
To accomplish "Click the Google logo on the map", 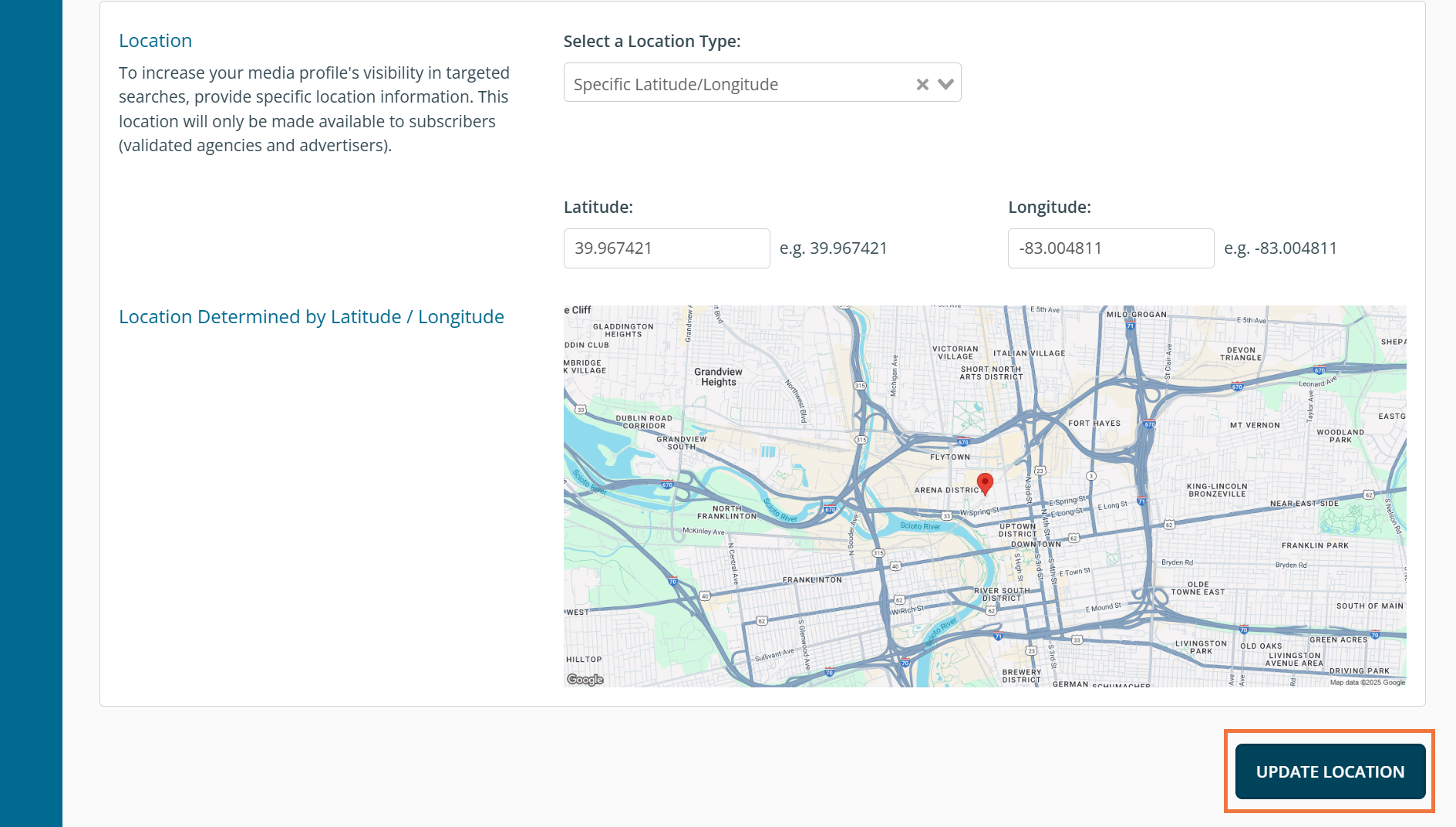I will 585,680.
